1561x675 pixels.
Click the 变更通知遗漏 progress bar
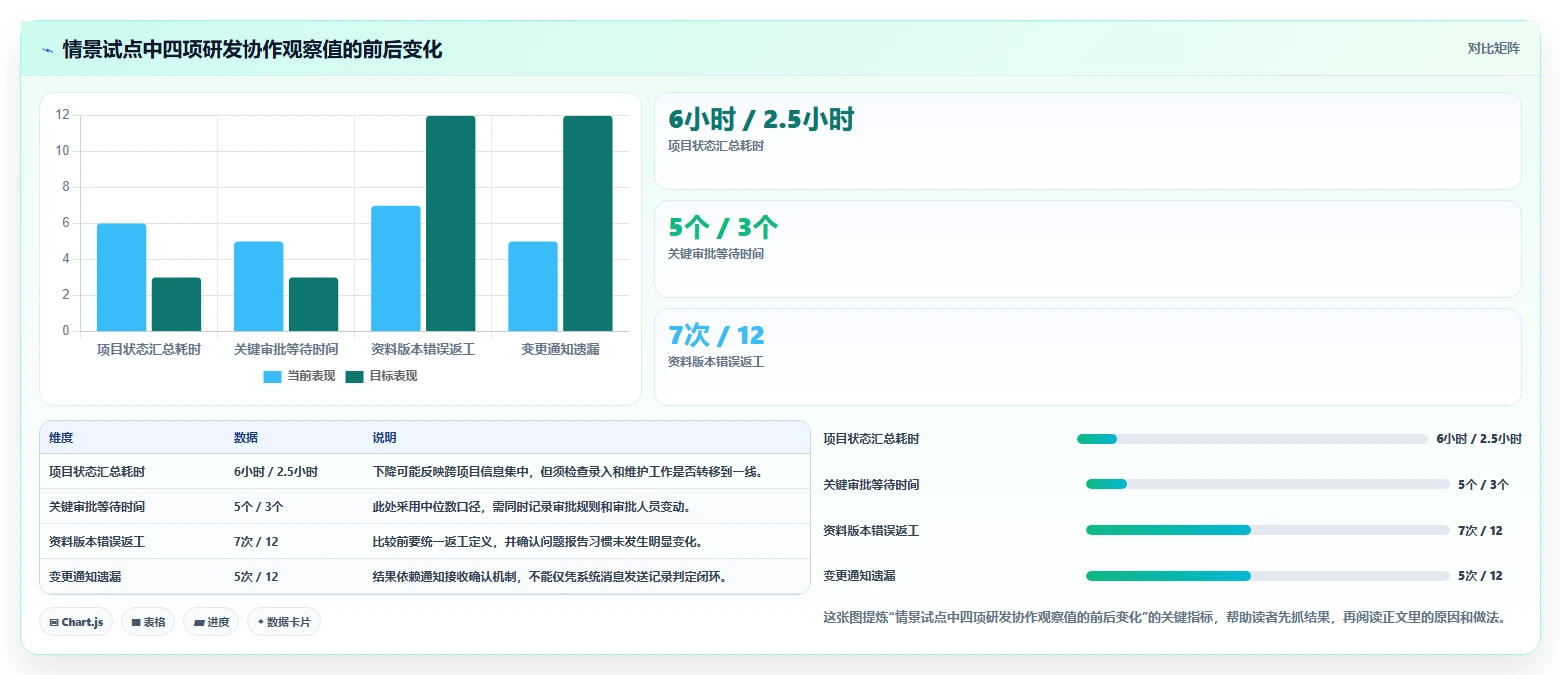[x=1268, y=576]
